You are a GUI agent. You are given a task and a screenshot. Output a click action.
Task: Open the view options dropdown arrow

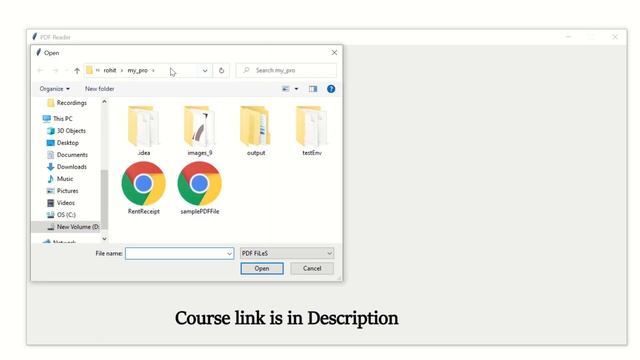pyautogui.click(x=296, y=89)
